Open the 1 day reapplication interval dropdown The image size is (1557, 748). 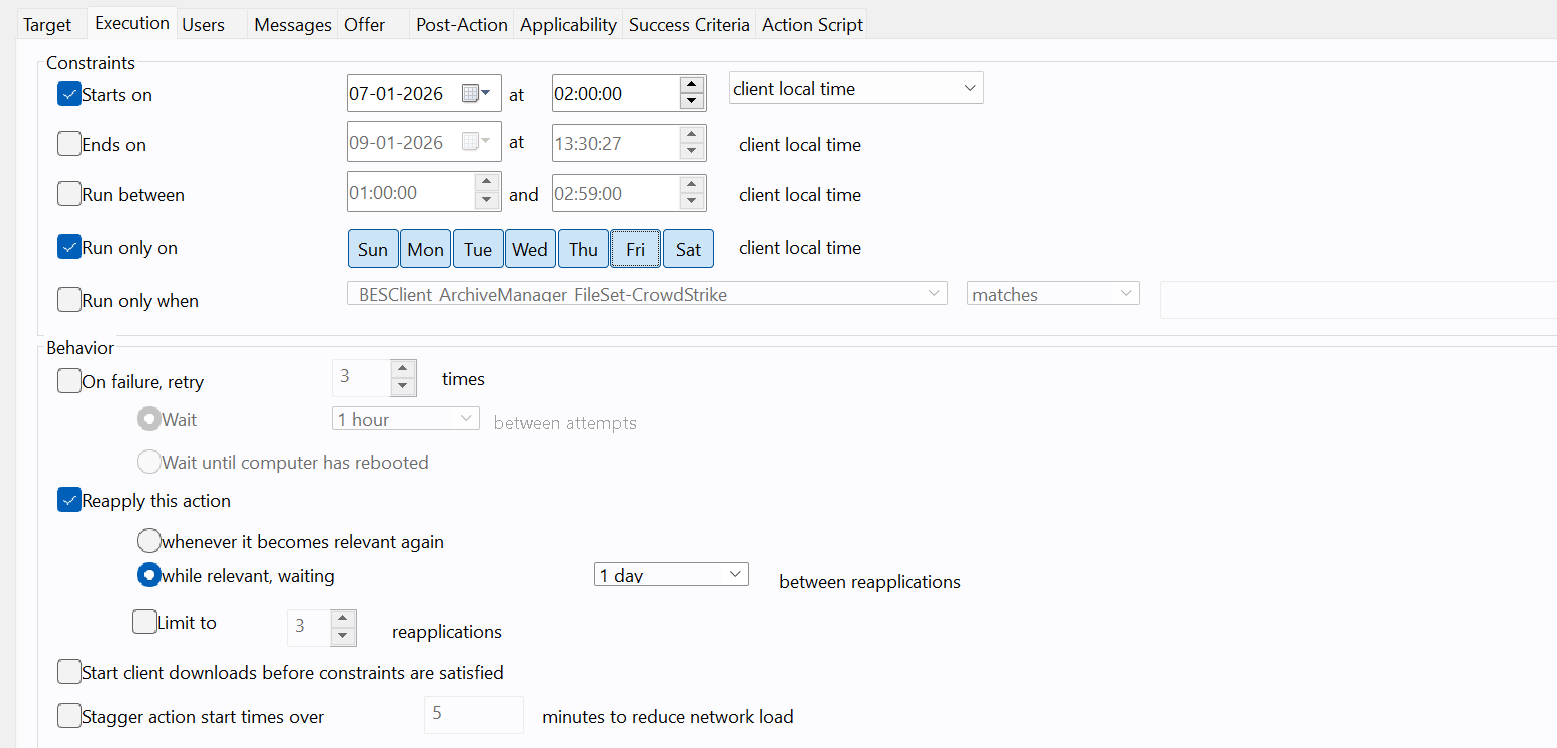[x=670, y=575]
